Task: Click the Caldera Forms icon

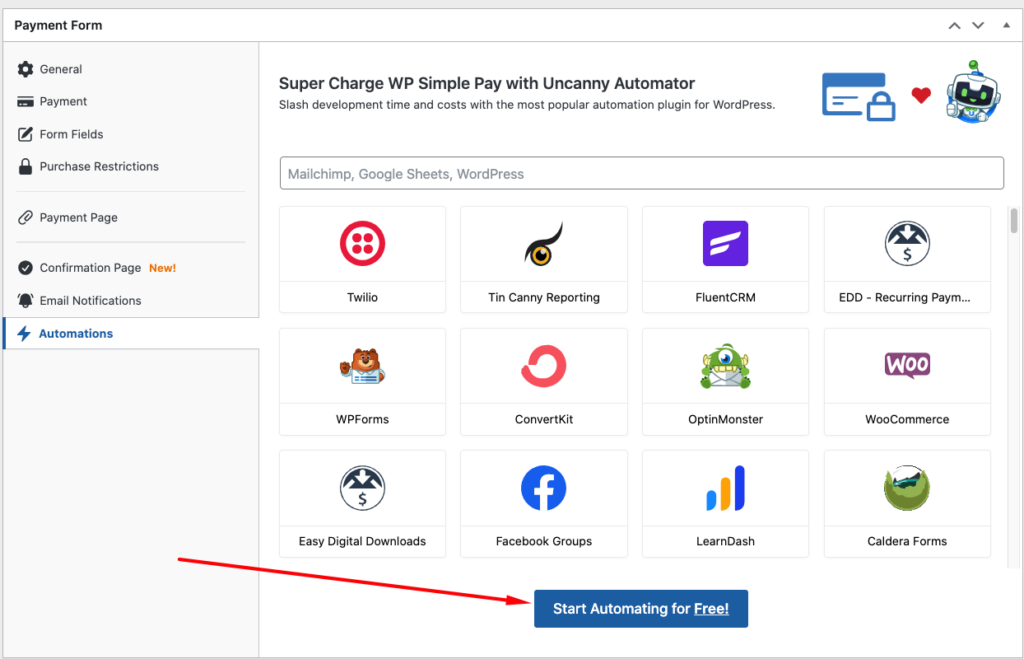Action: click(907, 488)
